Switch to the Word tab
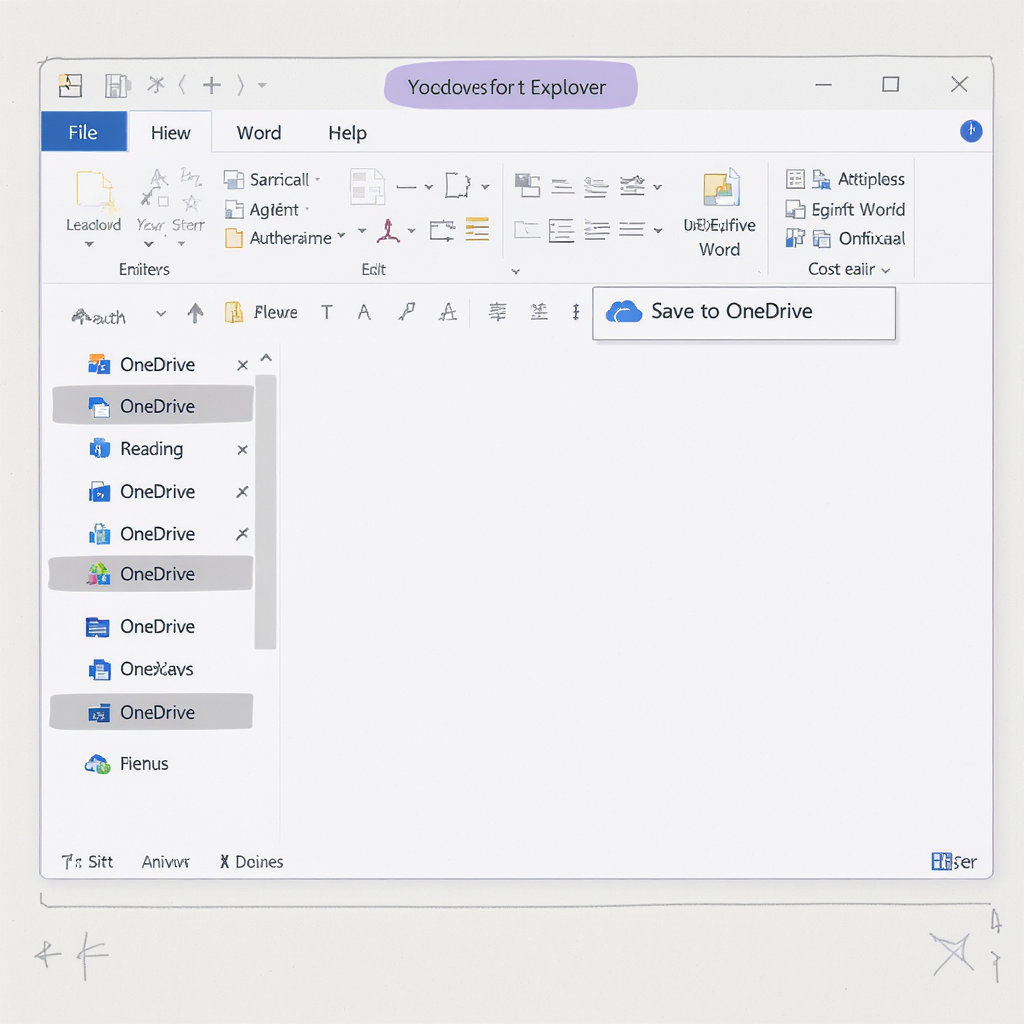This screenshot has width=1024, height=1024. 259,133
